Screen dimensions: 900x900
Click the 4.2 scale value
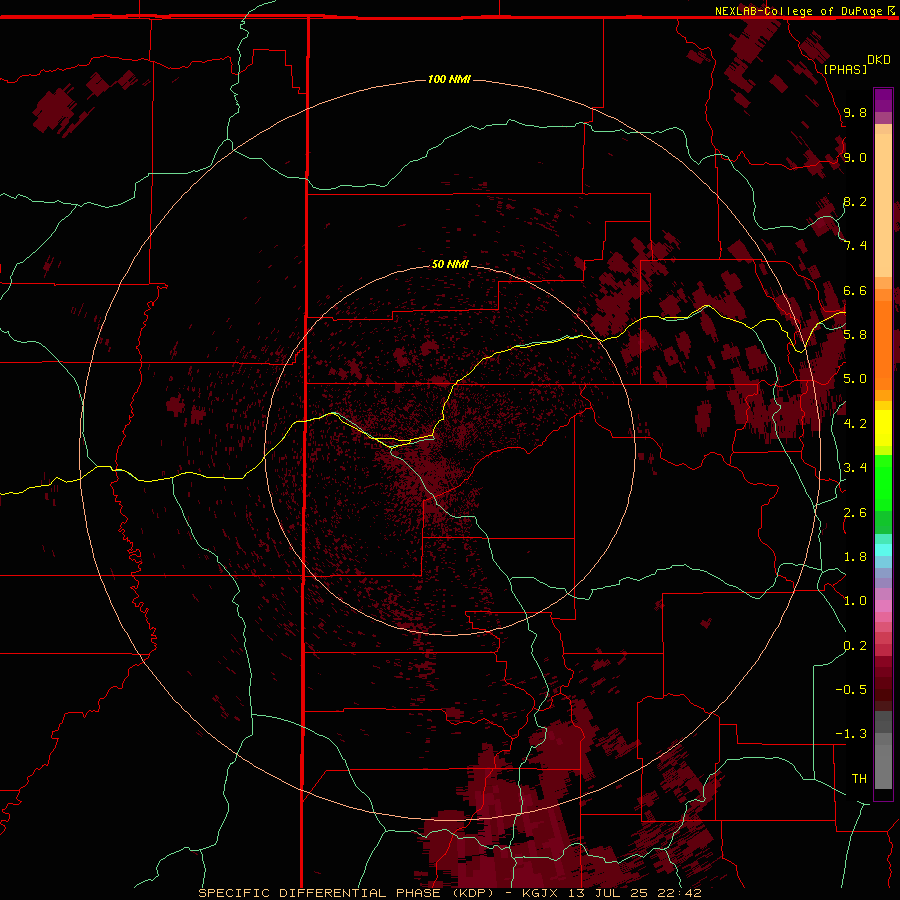[855, 423]
